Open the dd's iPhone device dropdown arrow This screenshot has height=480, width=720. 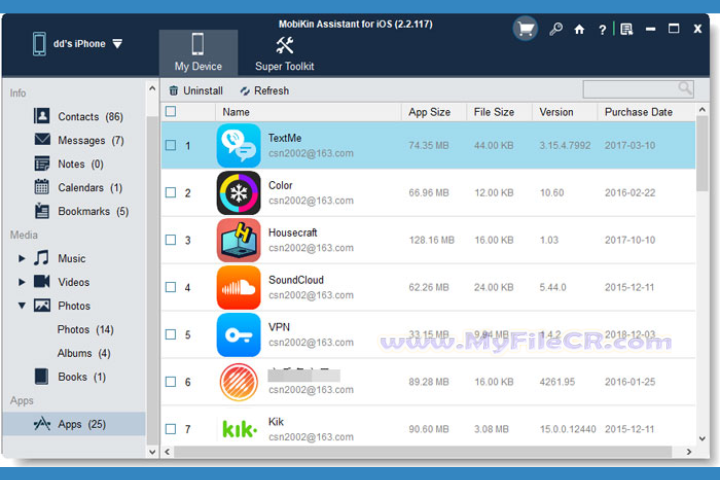118,44
